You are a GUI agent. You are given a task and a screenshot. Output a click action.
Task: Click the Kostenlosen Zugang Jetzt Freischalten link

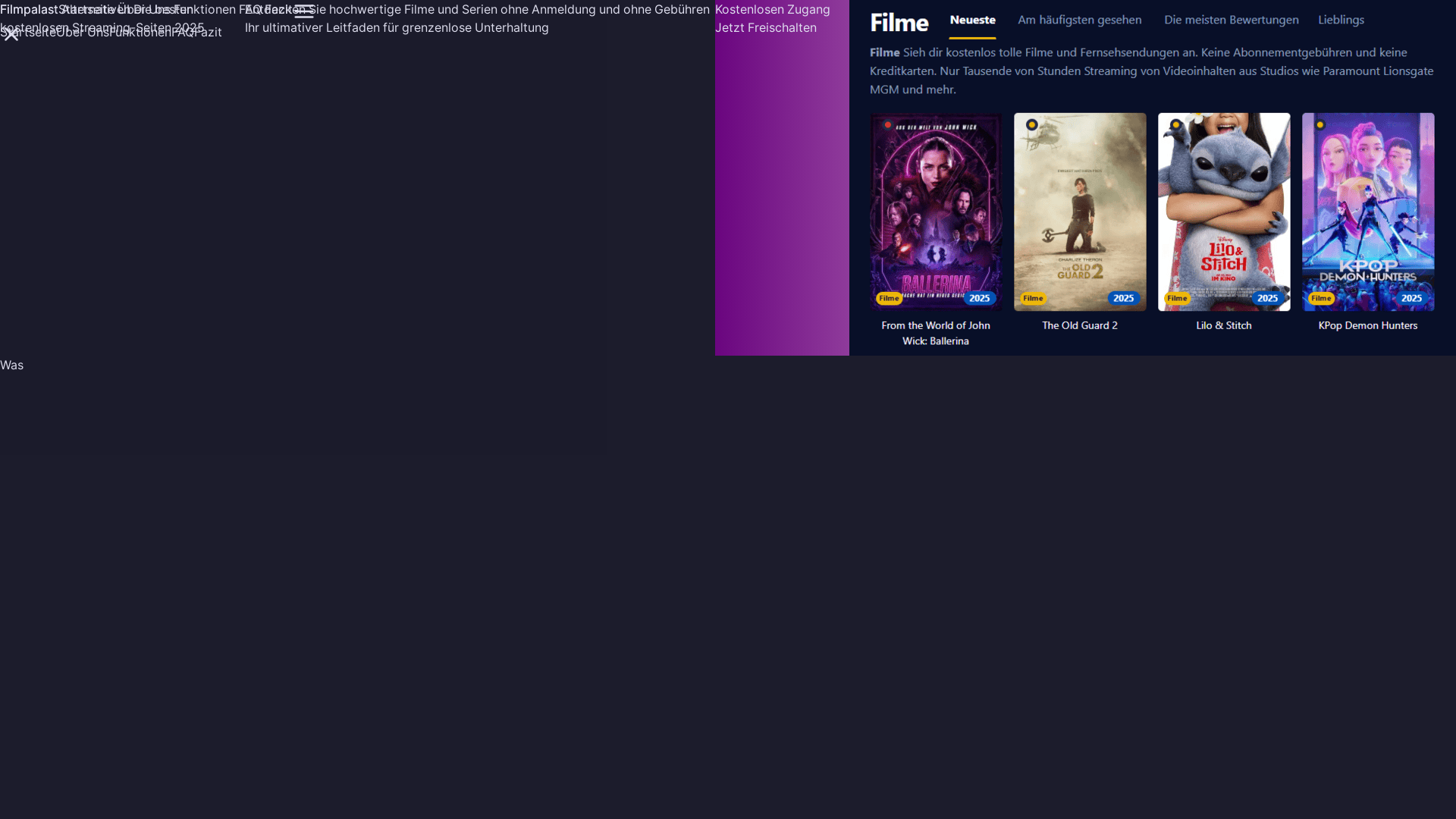point(773,18)
